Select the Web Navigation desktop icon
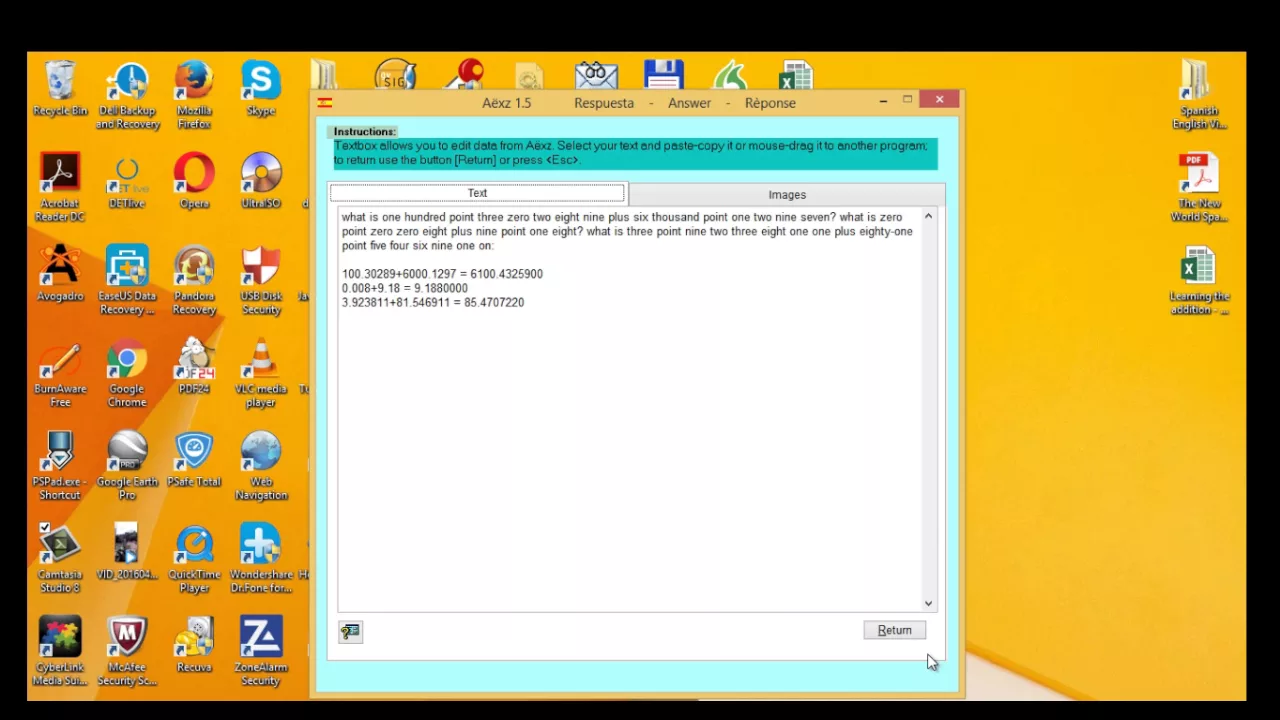This screenshot has height=720, width=1280. (261, 466)
